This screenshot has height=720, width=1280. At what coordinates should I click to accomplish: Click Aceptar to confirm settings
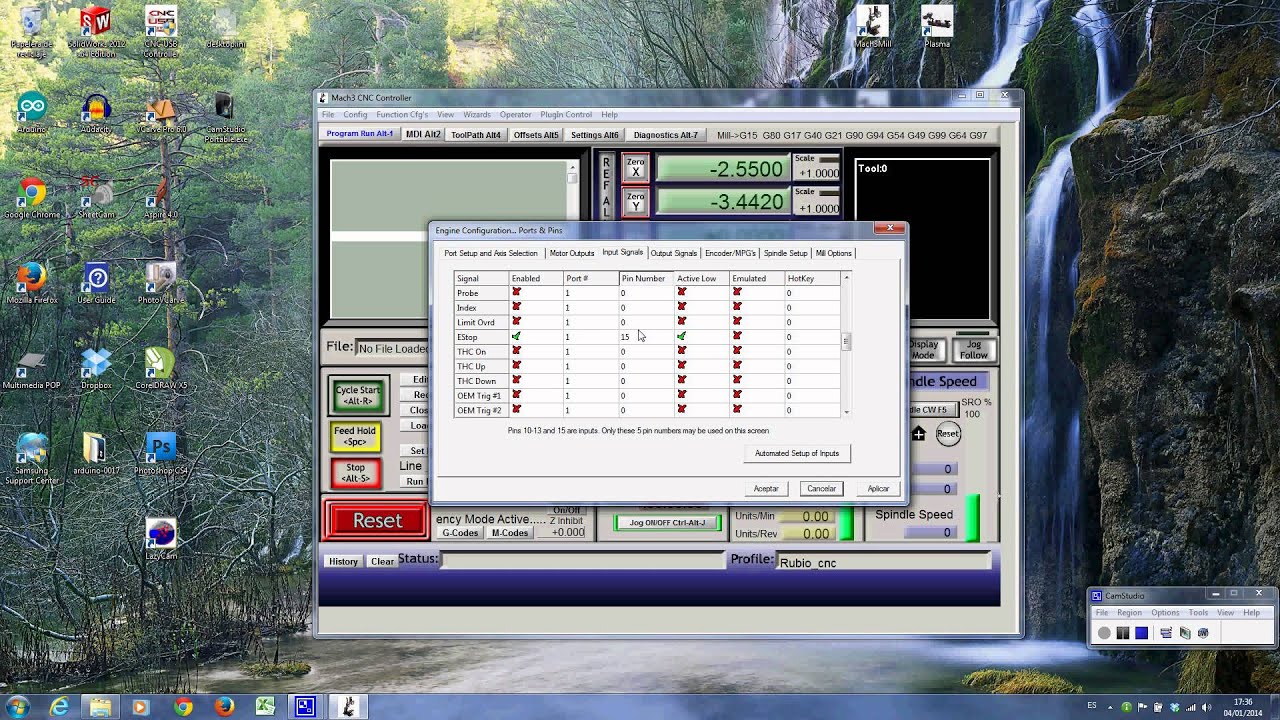coord(766,488)
